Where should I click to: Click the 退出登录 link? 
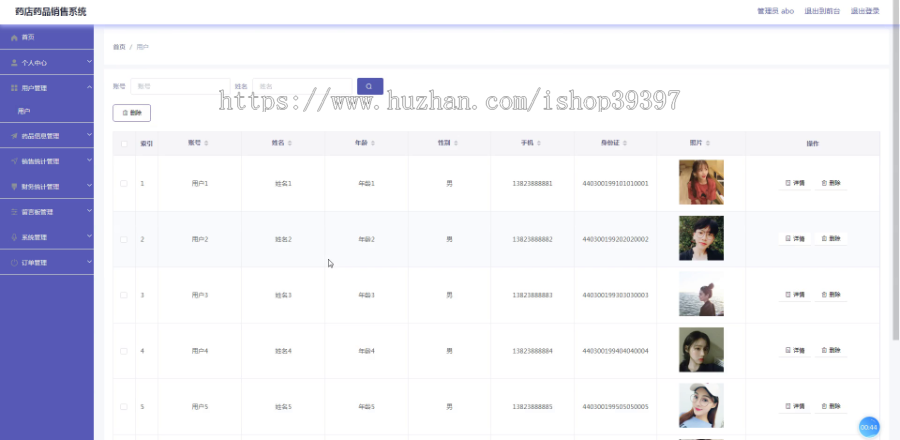865,11
